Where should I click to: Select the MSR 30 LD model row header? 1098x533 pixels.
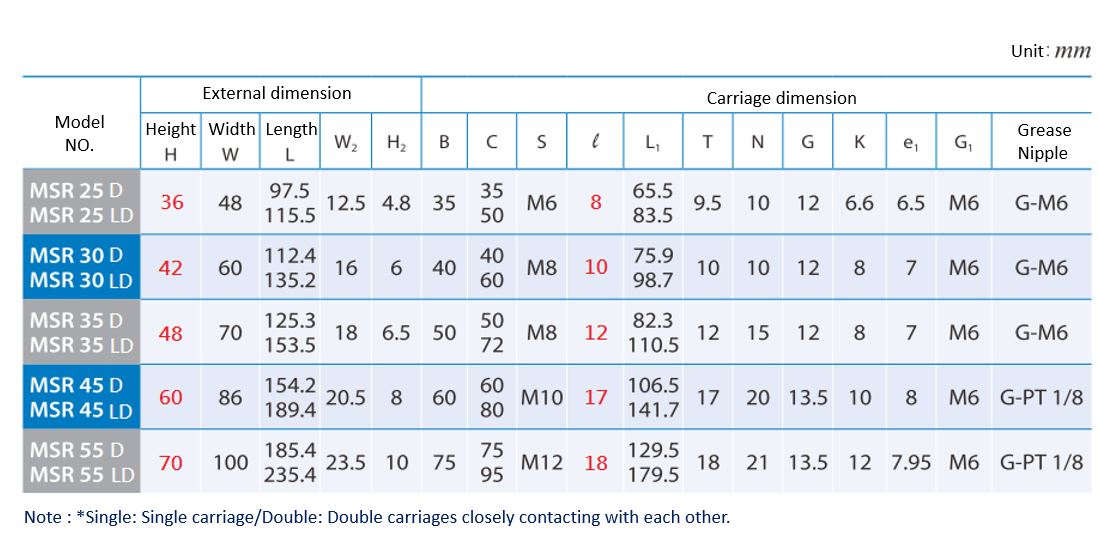pyautogui.click(x=81, y=281)
